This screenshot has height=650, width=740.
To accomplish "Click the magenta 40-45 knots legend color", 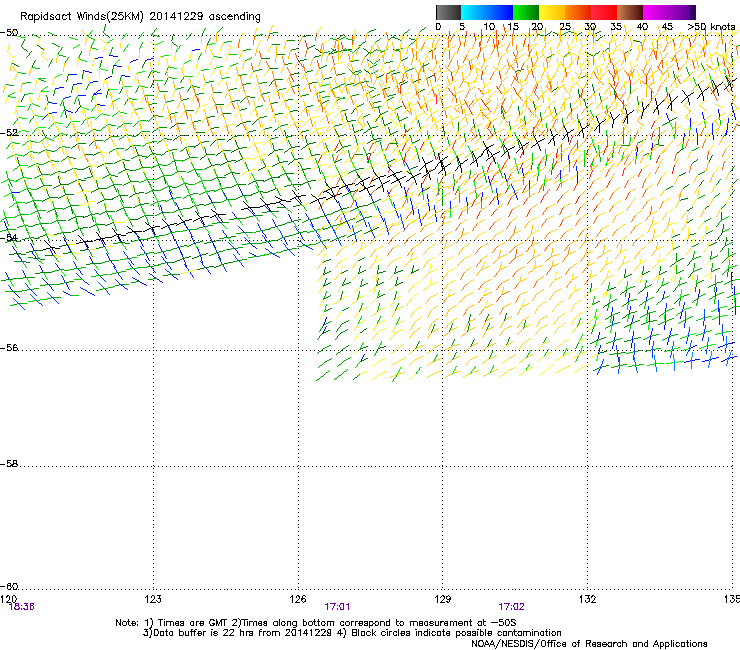I will [x=656, y=12].
